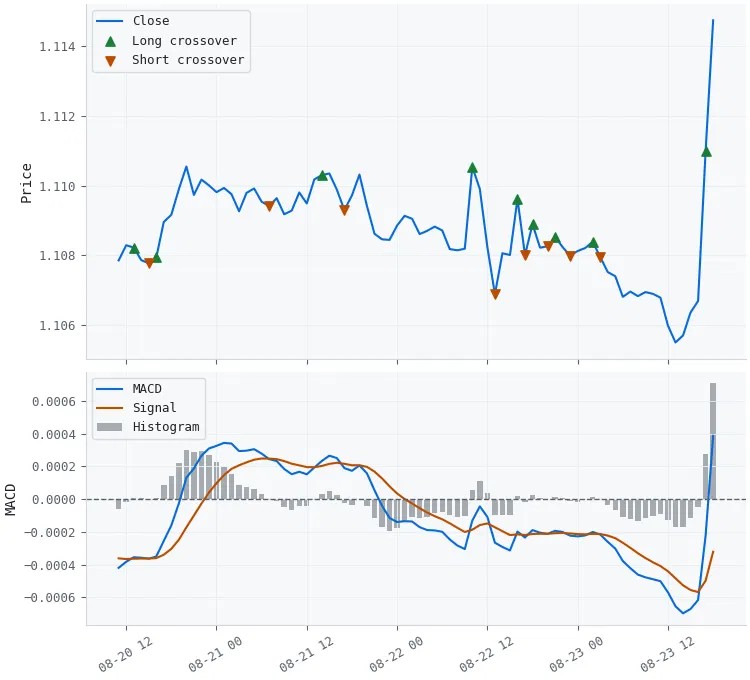Viewport: 750px width, 680px height.
Task: Click the 0.0004 MACD tick label
Action: [54, 435]
